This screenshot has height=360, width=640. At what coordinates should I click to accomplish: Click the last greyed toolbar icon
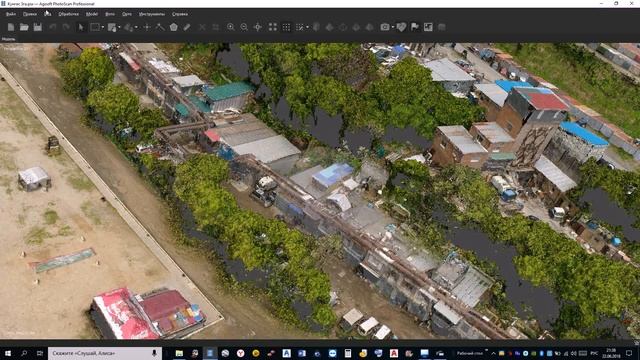441,27
